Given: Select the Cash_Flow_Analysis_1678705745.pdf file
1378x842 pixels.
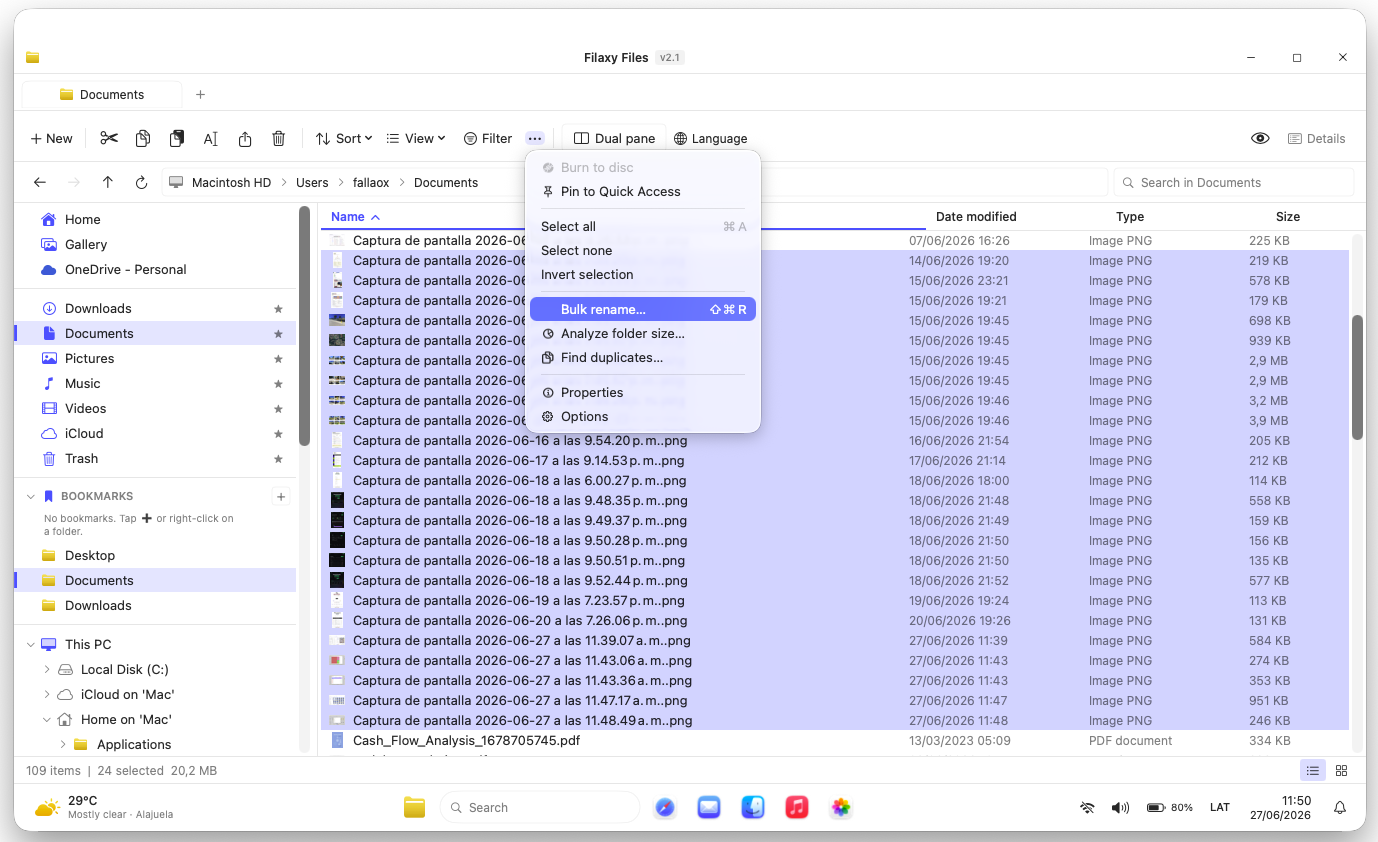Looking at the screenshot, I should point(834,741).
